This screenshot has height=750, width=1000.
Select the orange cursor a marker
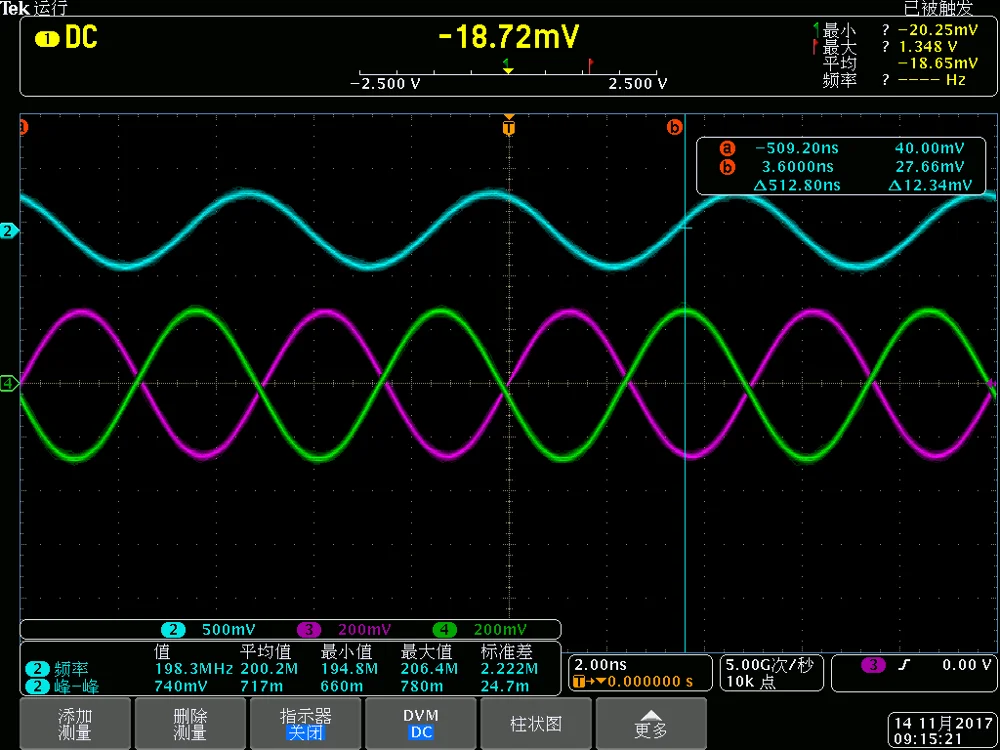coord(23,128)
